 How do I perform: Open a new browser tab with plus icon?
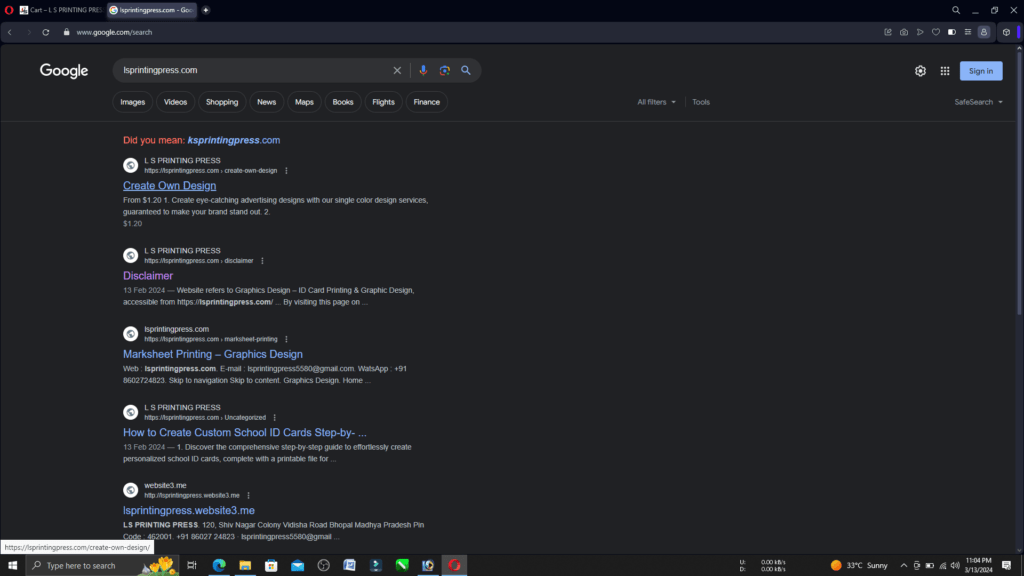pyautogui.click(x=206, y=10)
